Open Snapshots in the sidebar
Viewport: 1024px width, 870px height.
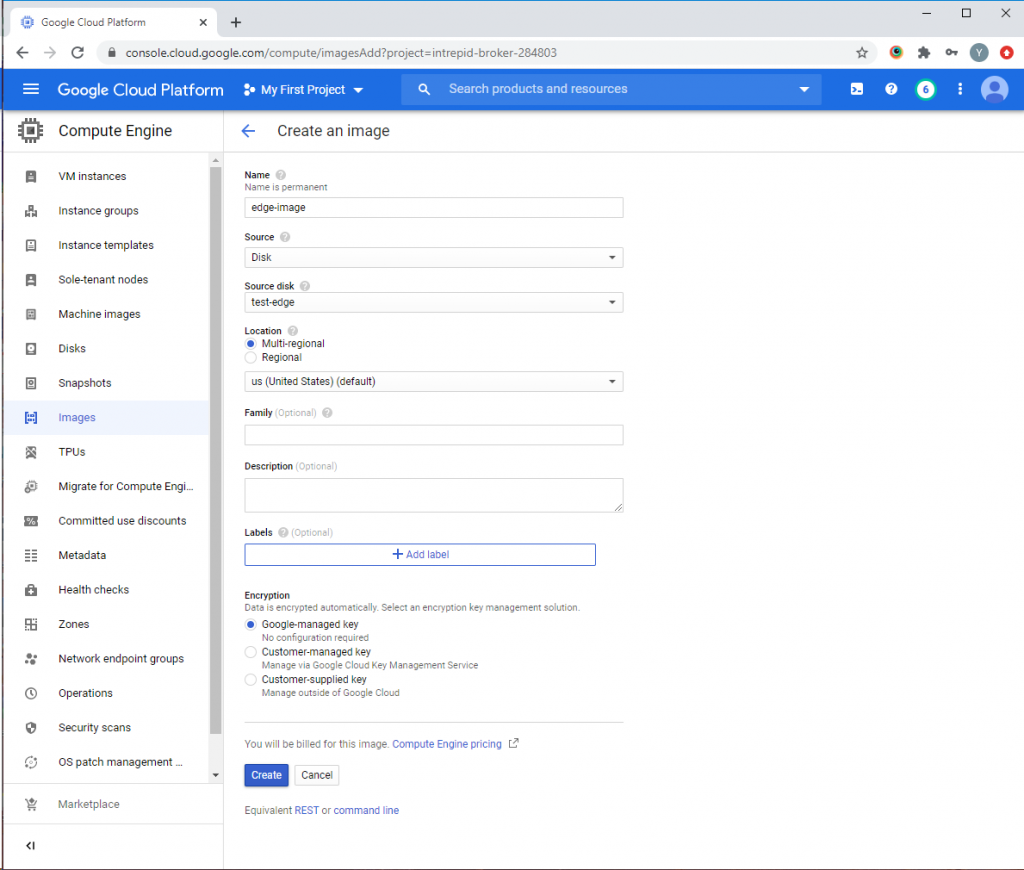pyautogui.click(x=85, y=383)
